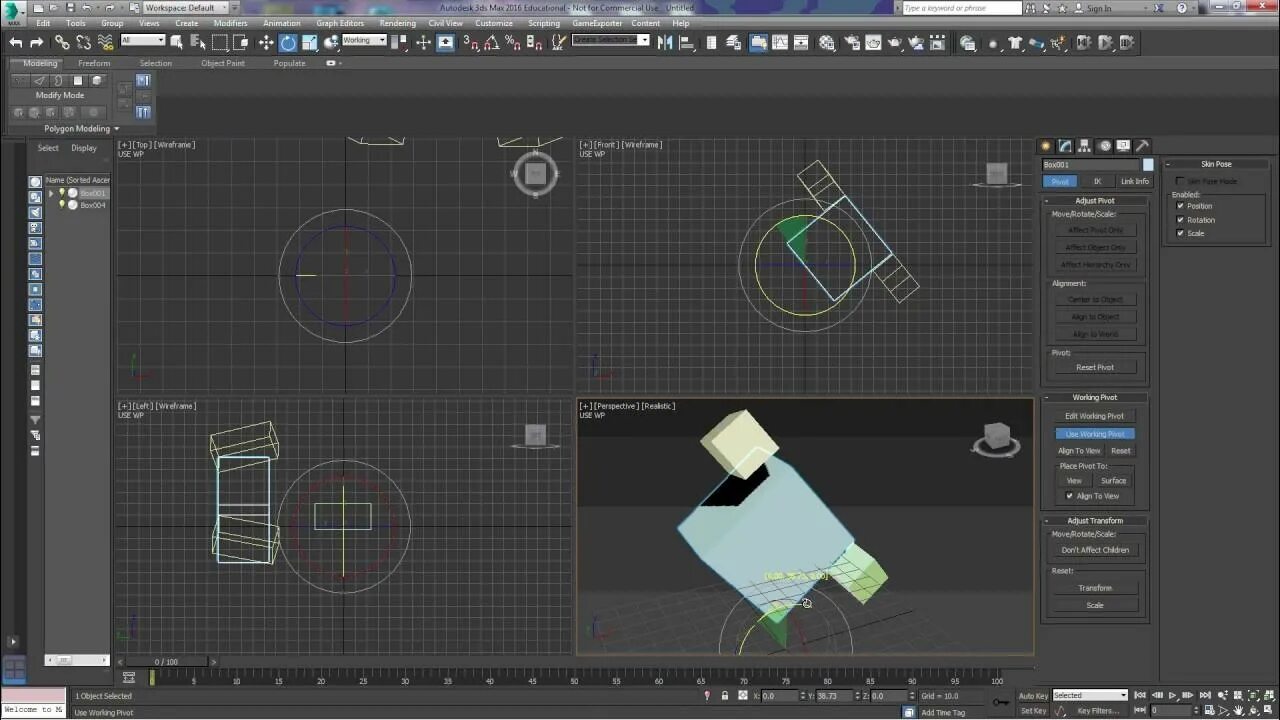Screen dimensions: 1280x720
Task: Activate Select and Scale tool
Action: (x=310, y=42)
